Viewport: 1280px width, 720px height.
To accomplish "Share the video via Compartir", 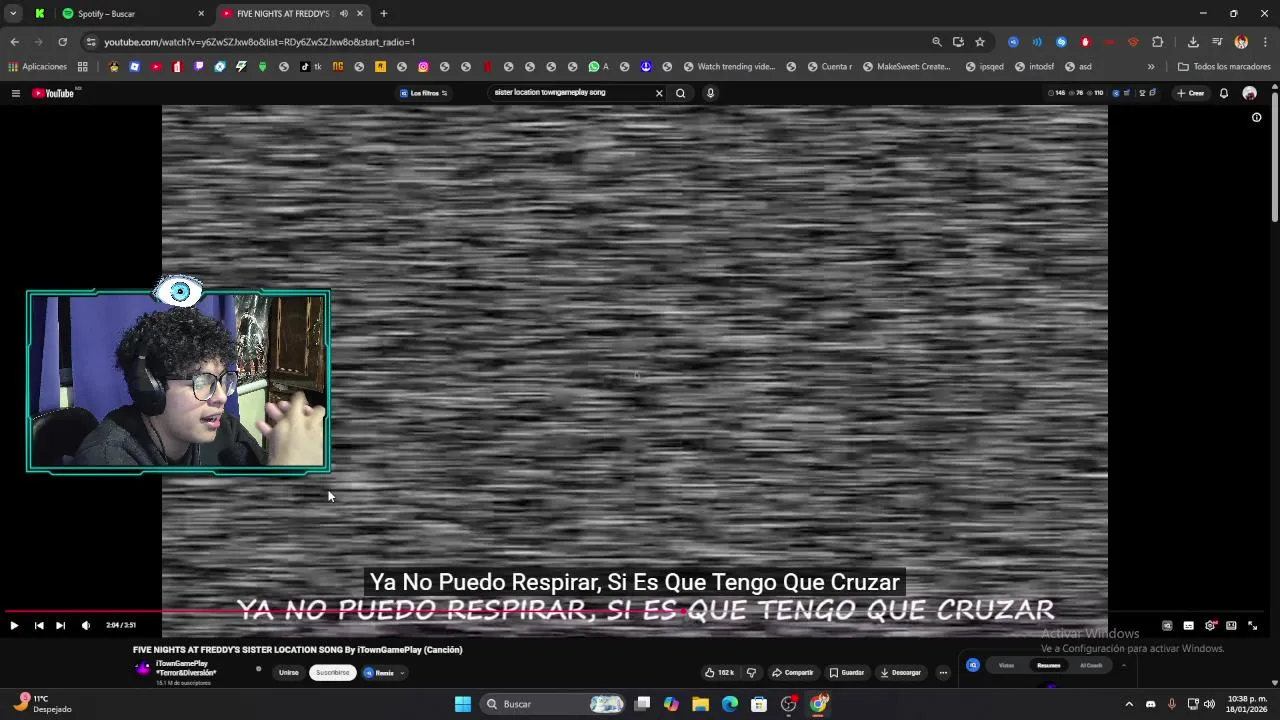I will 792,673.
